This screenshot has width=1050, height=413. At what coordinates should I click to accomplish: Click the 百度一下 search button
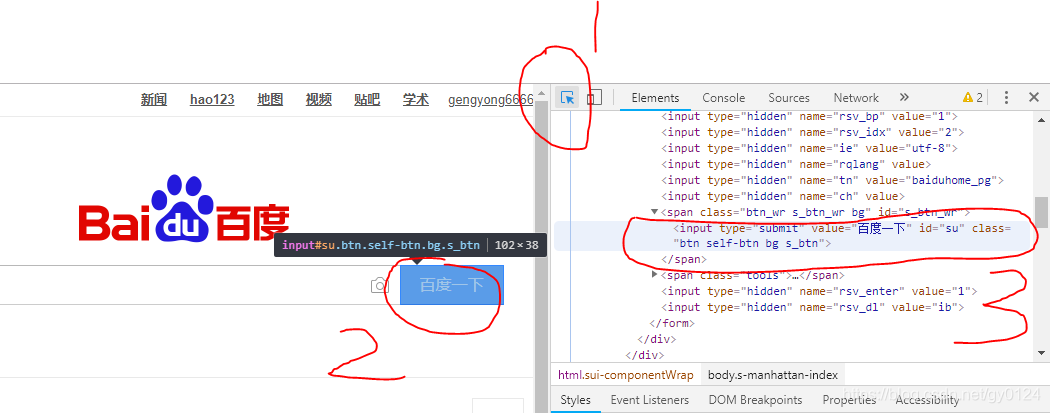[x=452, y=285]
